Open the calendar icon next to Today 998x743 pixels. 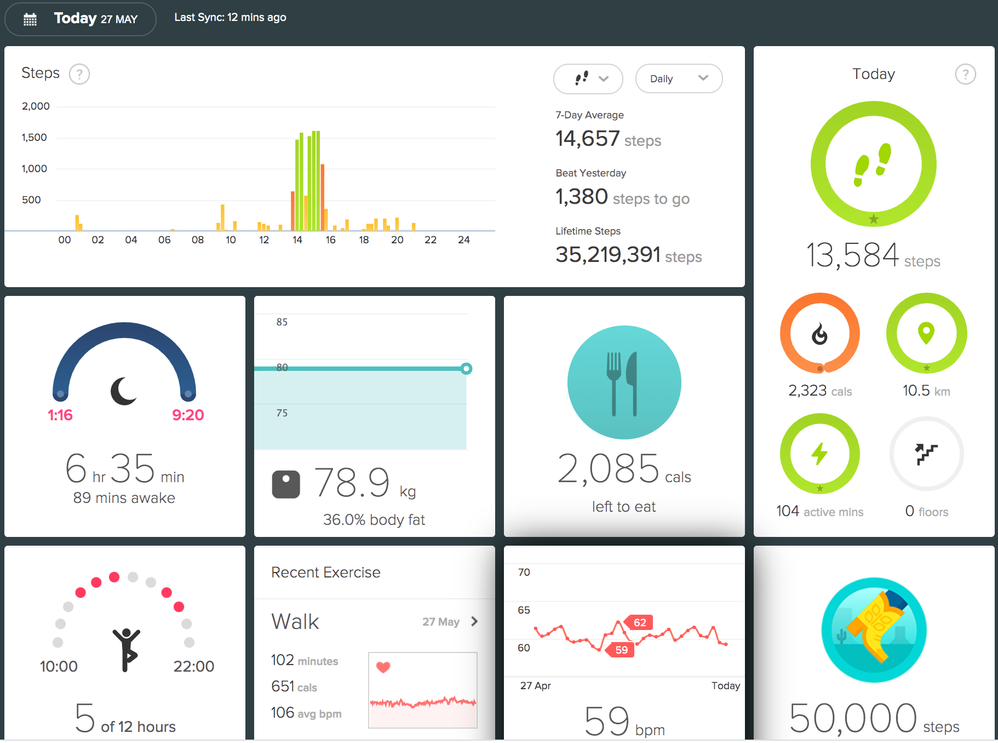point(30,19)
